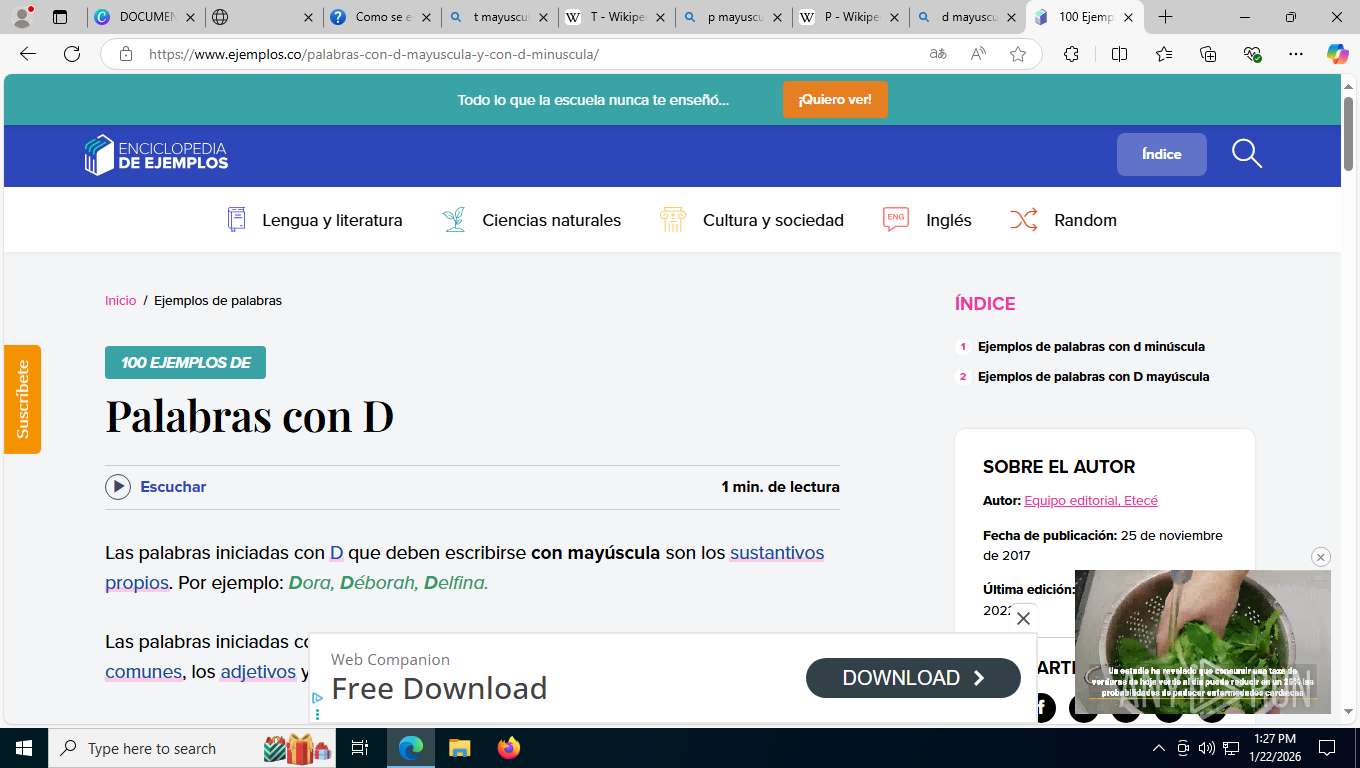The width and height of the screenshot is (1360, 768).
Task: Open Task View on taskbar
Action: point(360,748)
